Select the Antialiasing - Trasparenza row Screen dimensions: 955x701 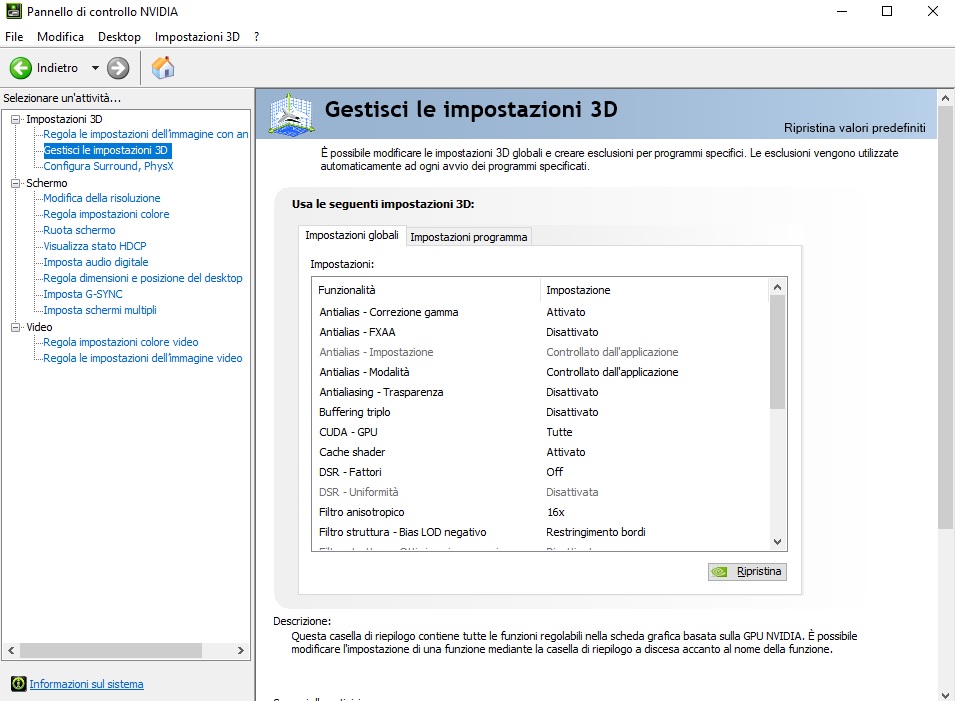pos(540,392)
